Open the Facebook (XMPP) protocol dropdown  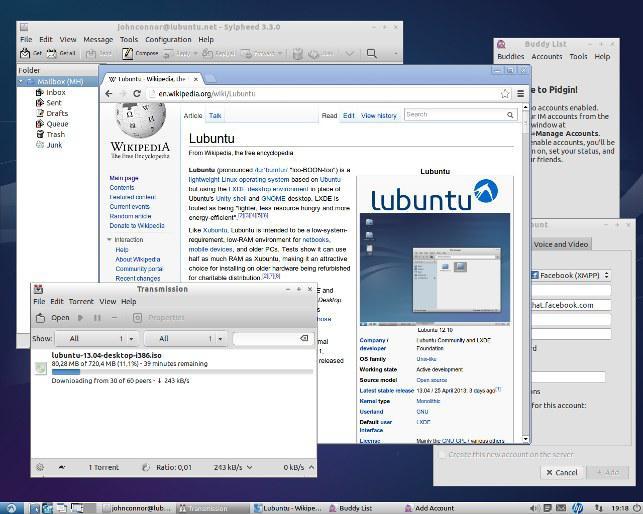point(570,275)
